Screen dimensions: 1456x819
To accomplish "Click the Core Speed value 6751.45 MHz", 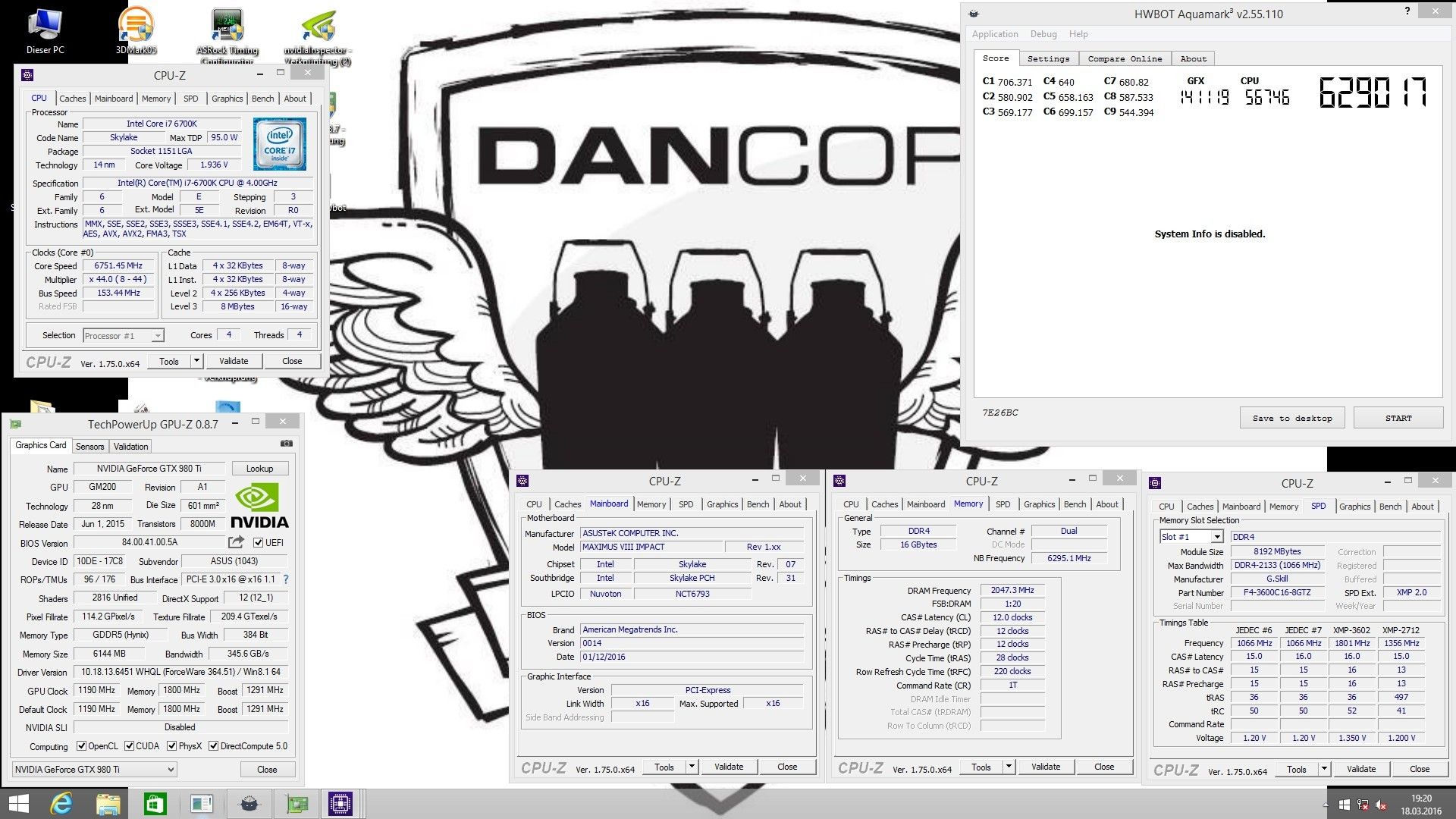I will point(118,265).
